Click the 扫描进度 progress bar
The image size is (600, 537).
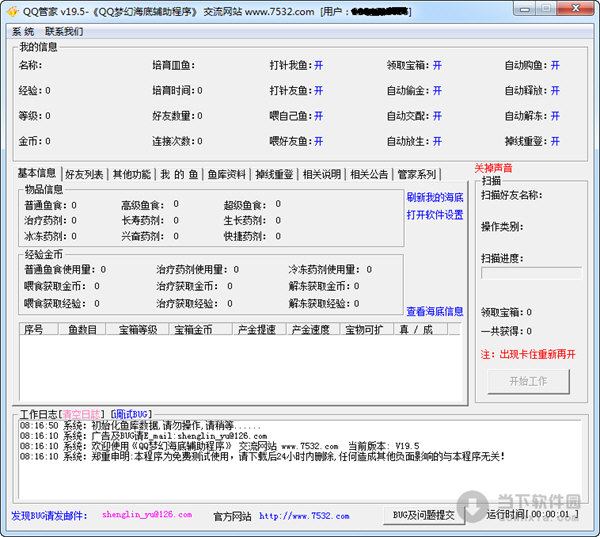pyautogui.click(x=532, y=273)
